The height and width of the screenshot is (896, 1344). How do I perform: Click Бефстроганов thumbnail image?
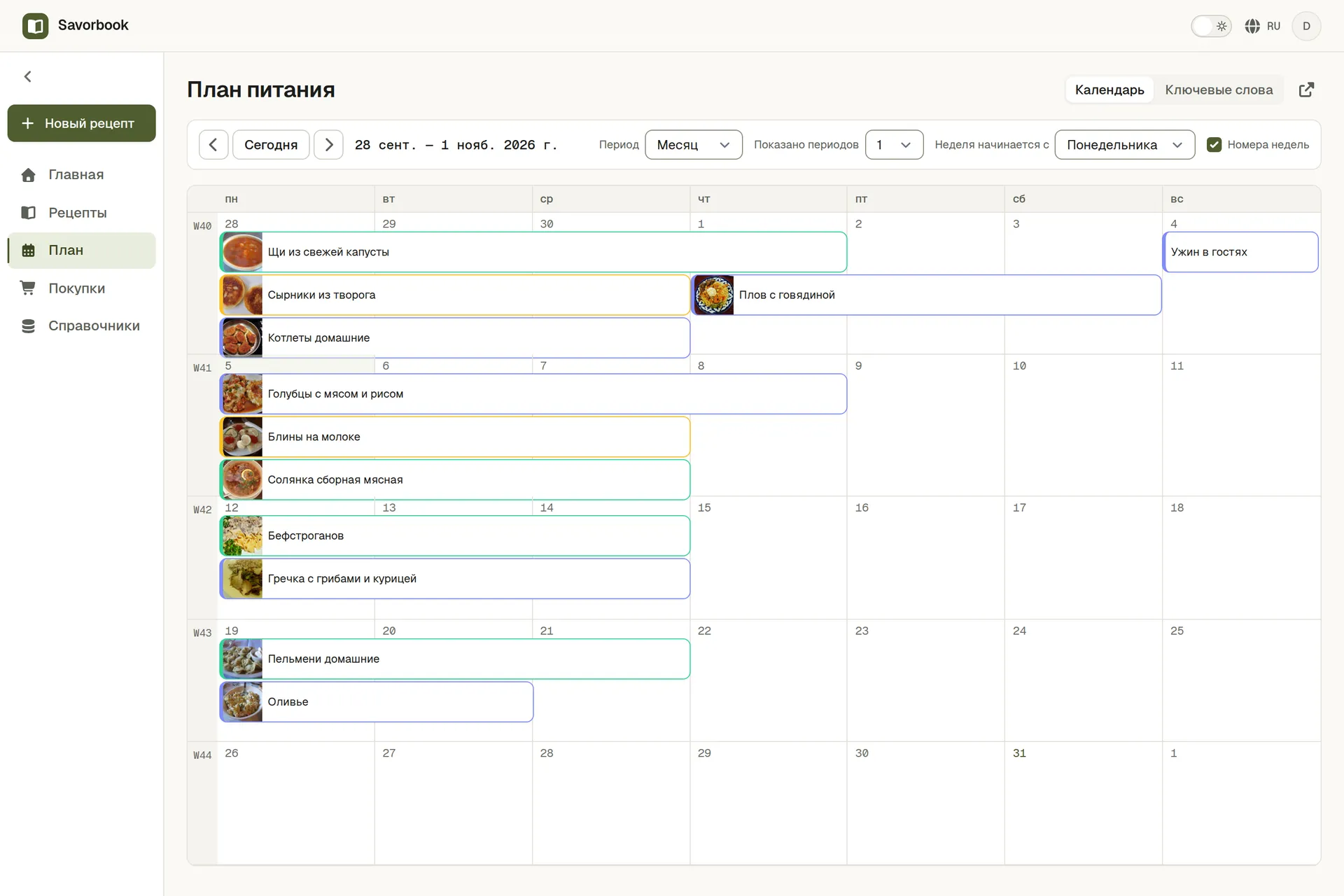pos(242,535)
